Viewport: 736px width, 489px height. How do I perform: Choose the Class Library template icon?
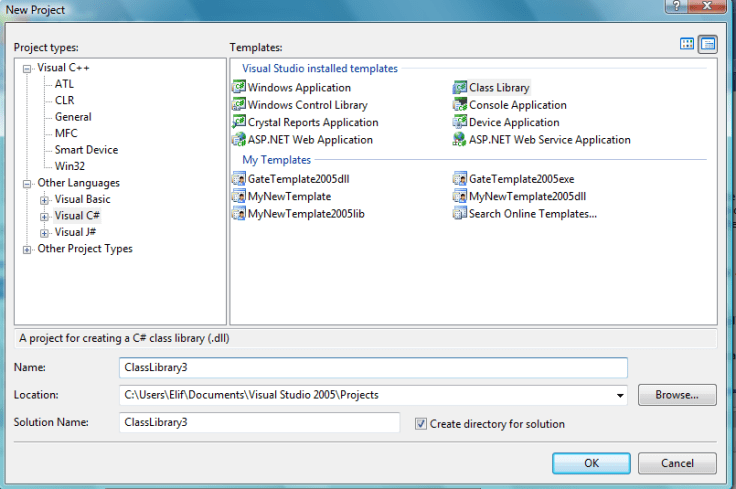click(460, 88)
